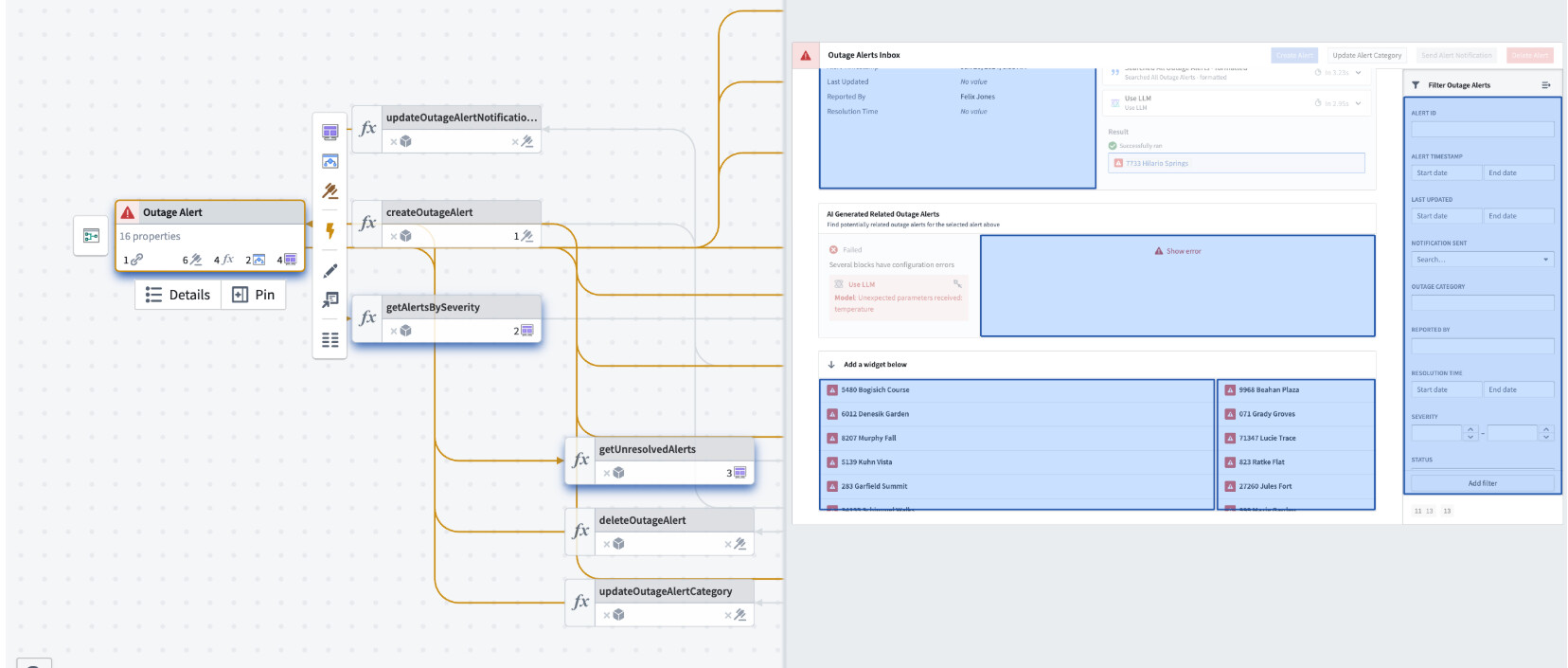Click the action count icon in createOutageAlert

[x=527, y=236]
